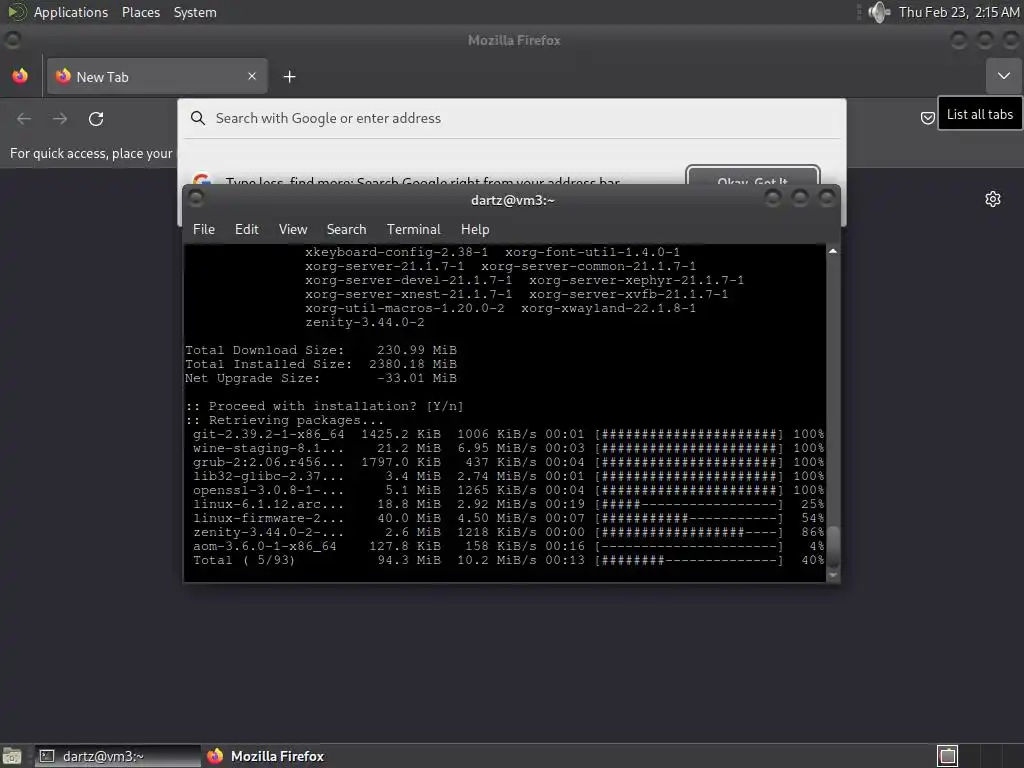Image resolution: width=1024 pixels, height=768 pixels.
Task: Click the terminal scrollbar down arrow
Action: [833, 575]
